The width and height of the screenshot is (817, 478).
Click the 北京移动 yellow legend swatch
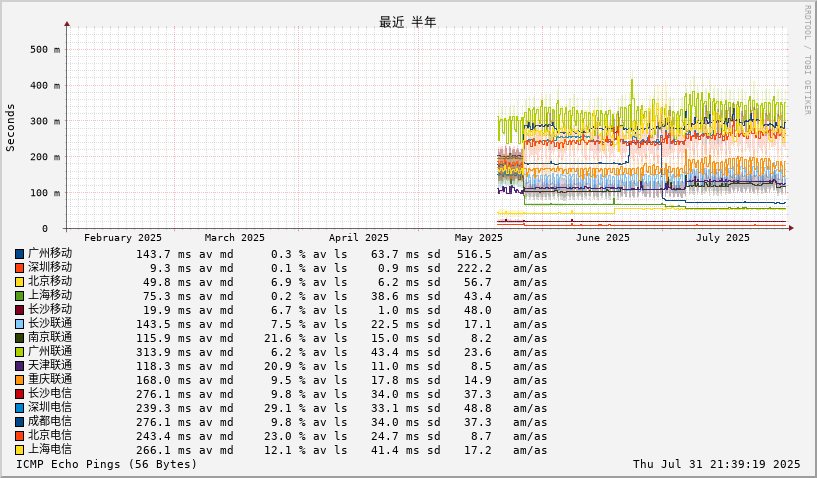(x=19, y=282)
